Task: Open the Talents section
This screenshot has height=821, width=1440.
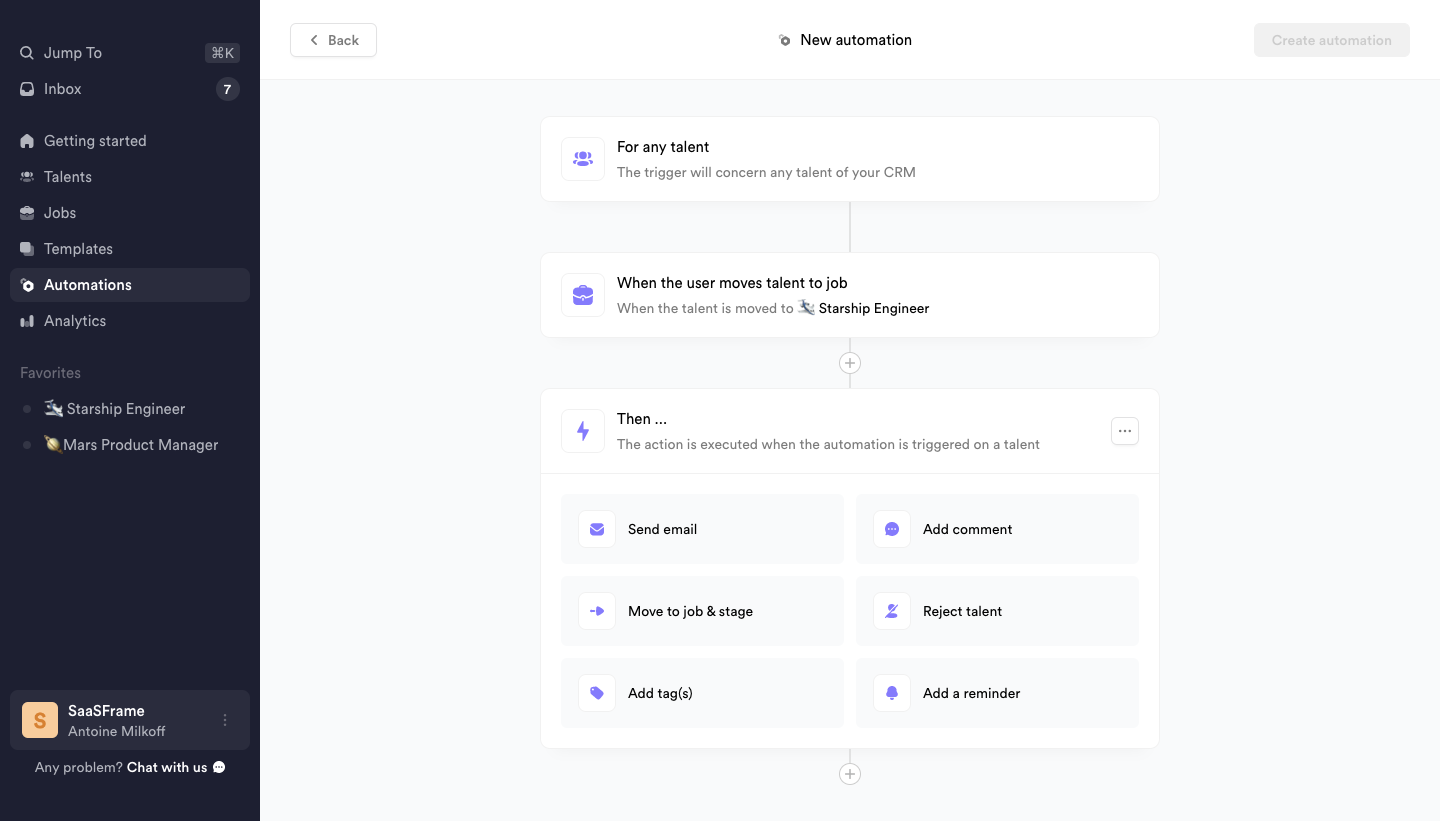Action: tap(130, 177)
